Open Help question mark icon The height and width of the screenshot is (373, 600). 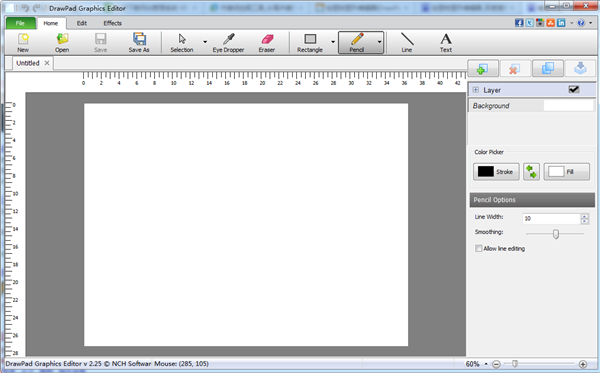pyautogui.click(x=581, y=23)
